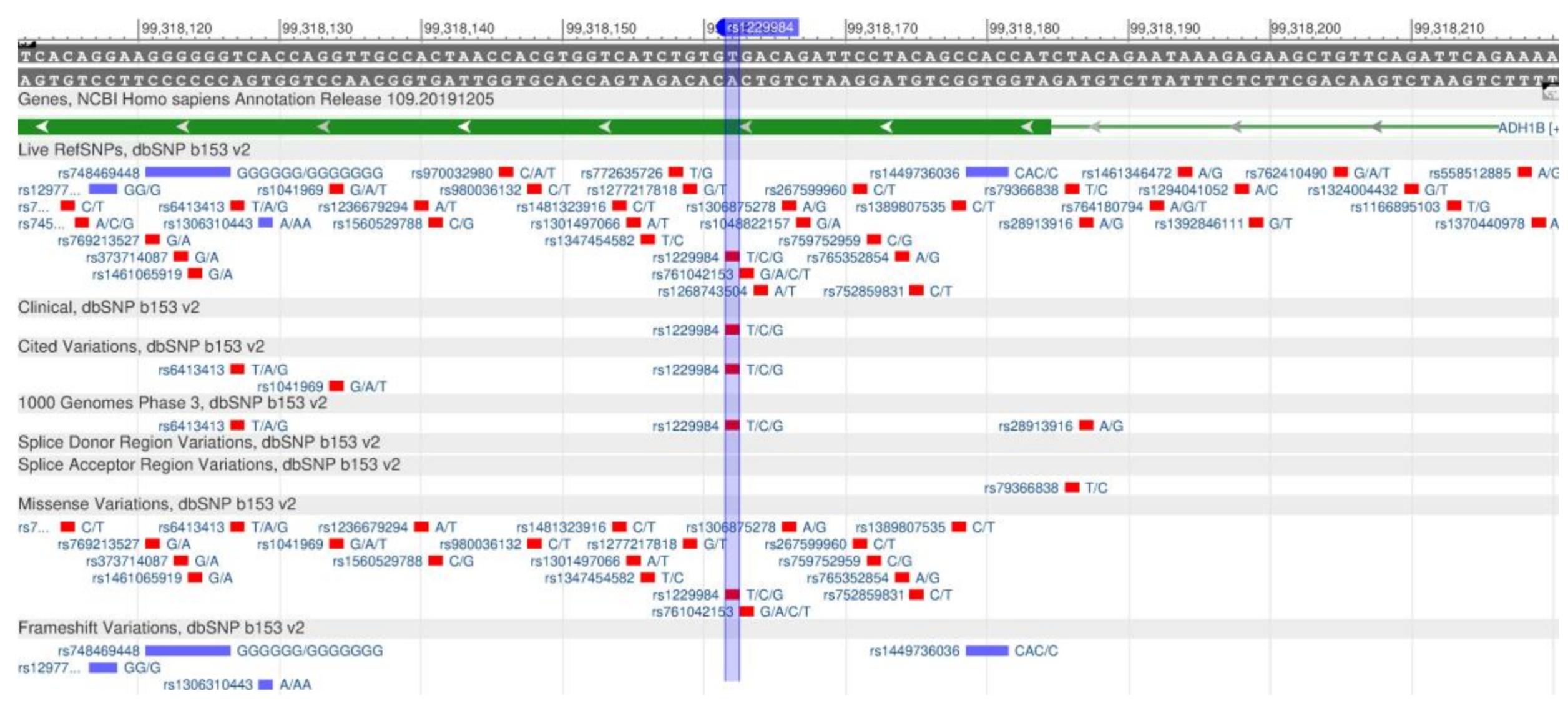
Task: Open SNP rs772635726 T/G
Action: 647,173
